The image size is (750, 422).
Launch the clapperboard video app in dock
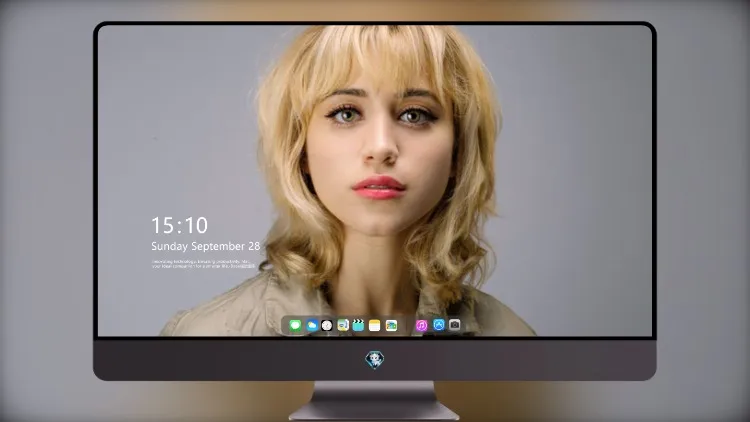click(358, 326)
